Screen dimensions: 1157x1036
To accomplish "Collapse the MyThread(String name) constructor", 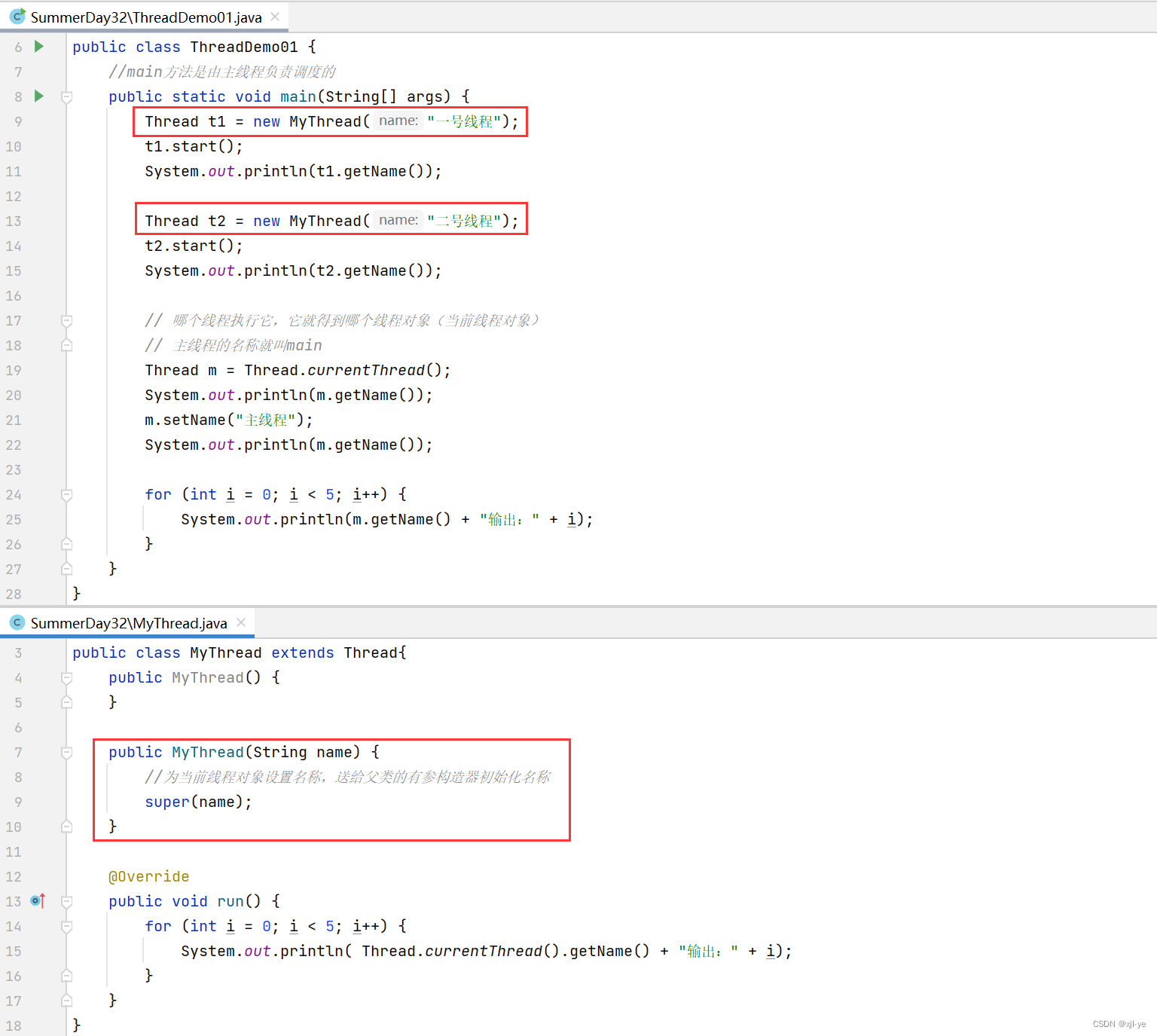I will 66,752.
